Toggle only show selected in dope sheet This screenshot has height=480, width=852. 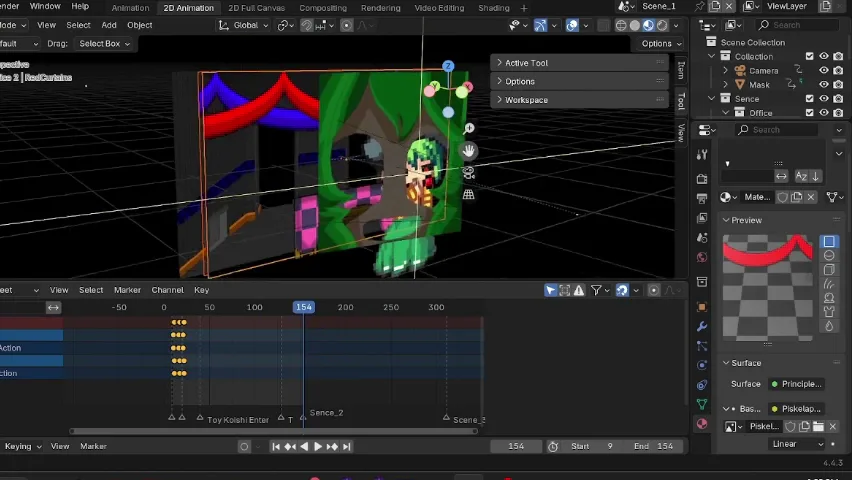click(550, 290)
